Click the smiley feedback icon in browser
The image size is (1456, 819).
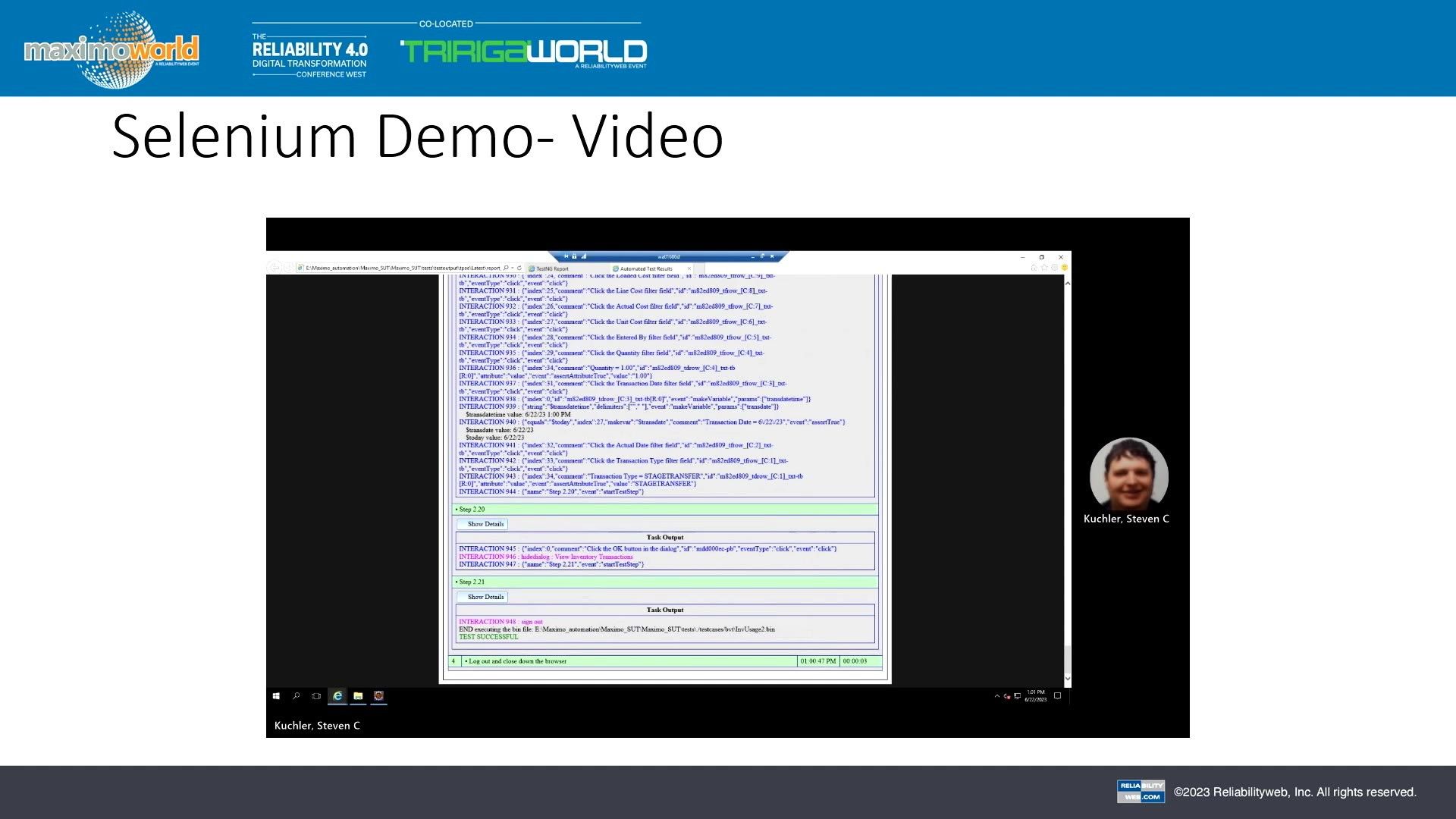pos(1064,268)
